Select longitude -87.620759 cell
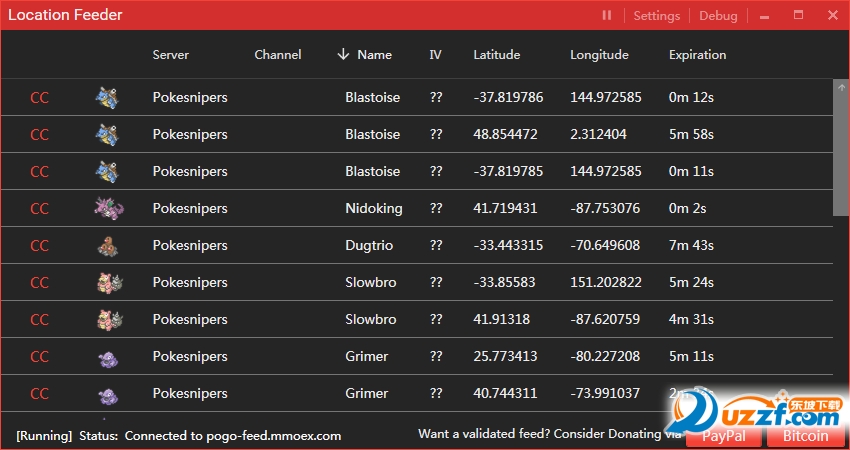Image resolution: width=850 pixels, height=450 pixels. click(x=605, y=319)
